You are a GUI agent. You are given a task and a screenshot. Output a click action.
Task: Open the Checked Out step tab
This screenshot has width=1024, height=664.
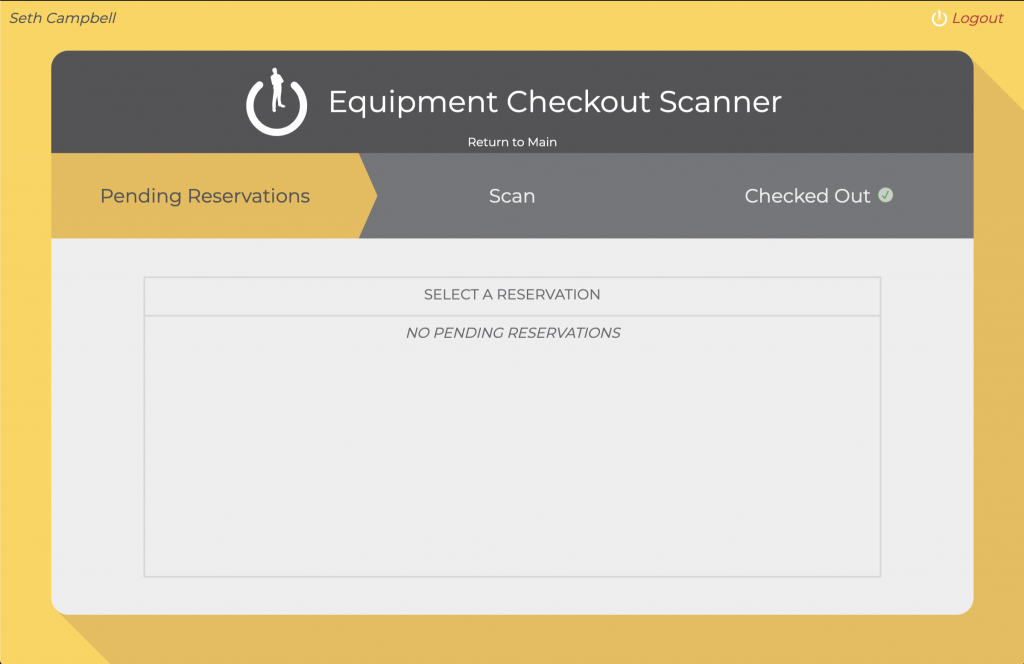[807, 196]
